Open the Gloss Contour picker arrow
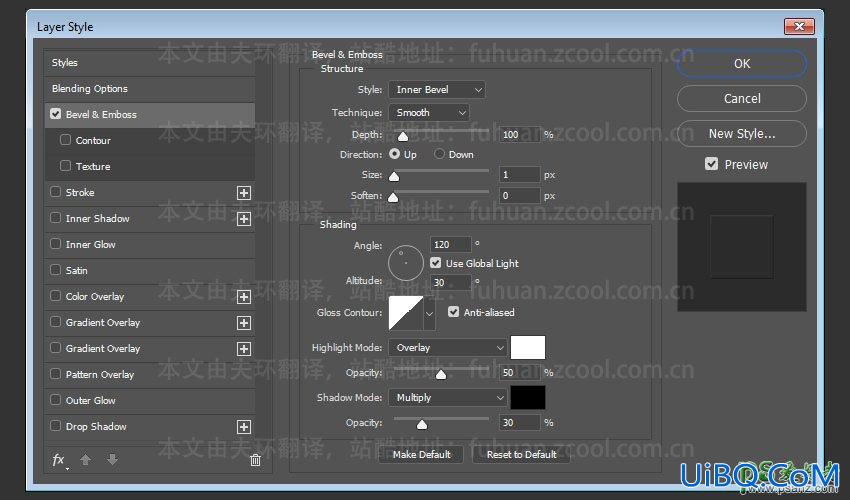 (429, 313)
